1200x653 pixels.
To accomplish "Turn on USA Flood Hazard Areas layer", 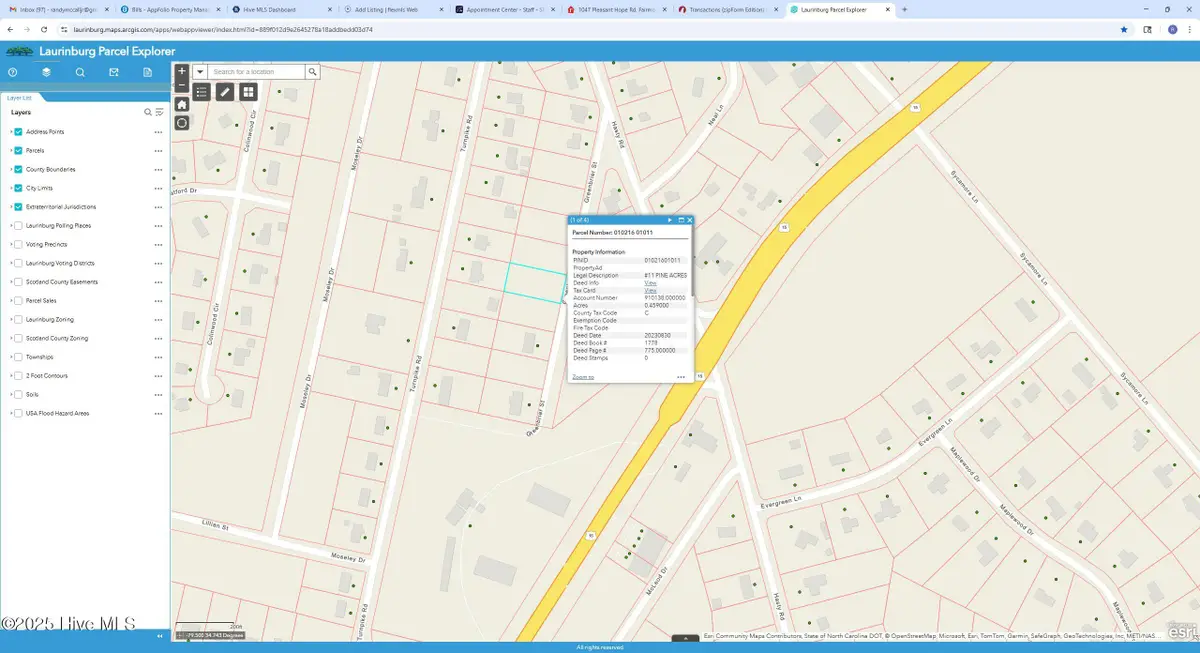I will 19,413.
